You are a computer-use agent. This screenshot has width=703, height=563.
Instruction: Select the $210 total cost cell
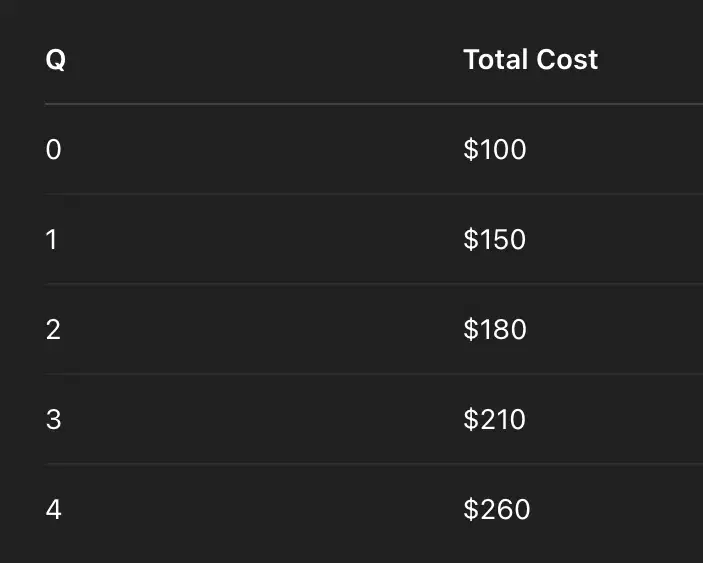495,420
